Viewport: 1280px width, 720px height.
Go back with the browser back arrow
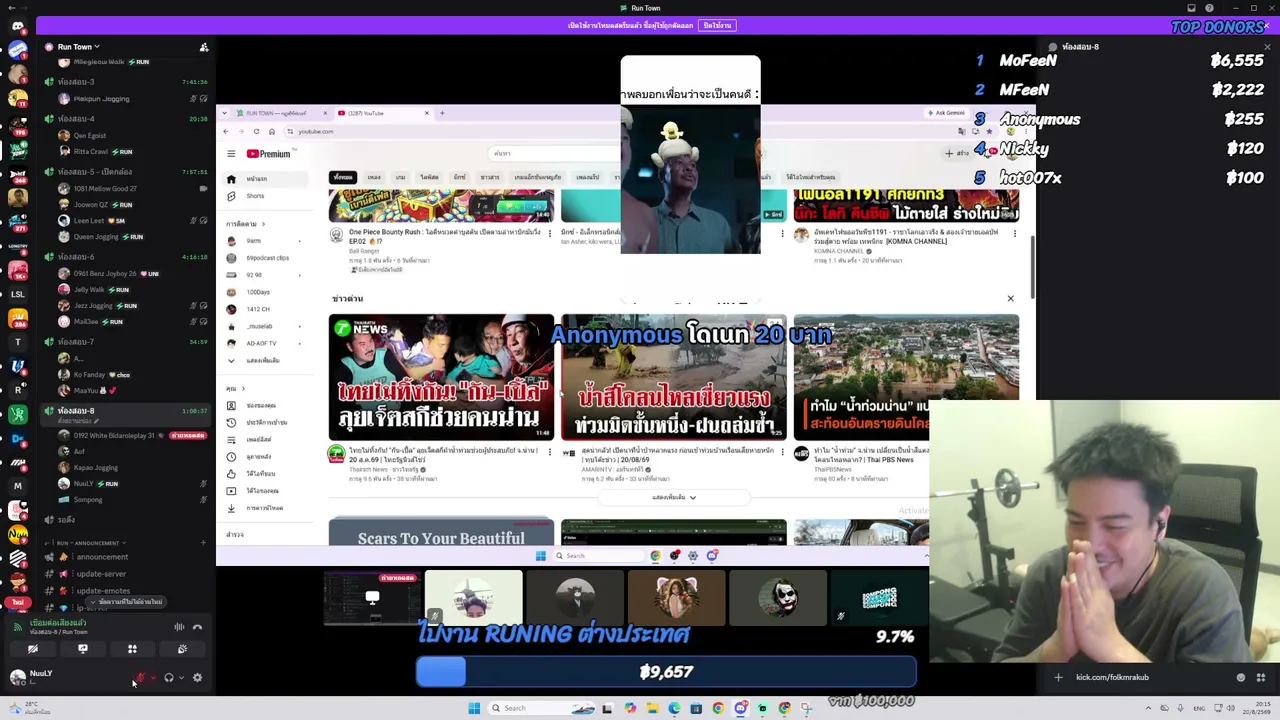pos(226,132)
